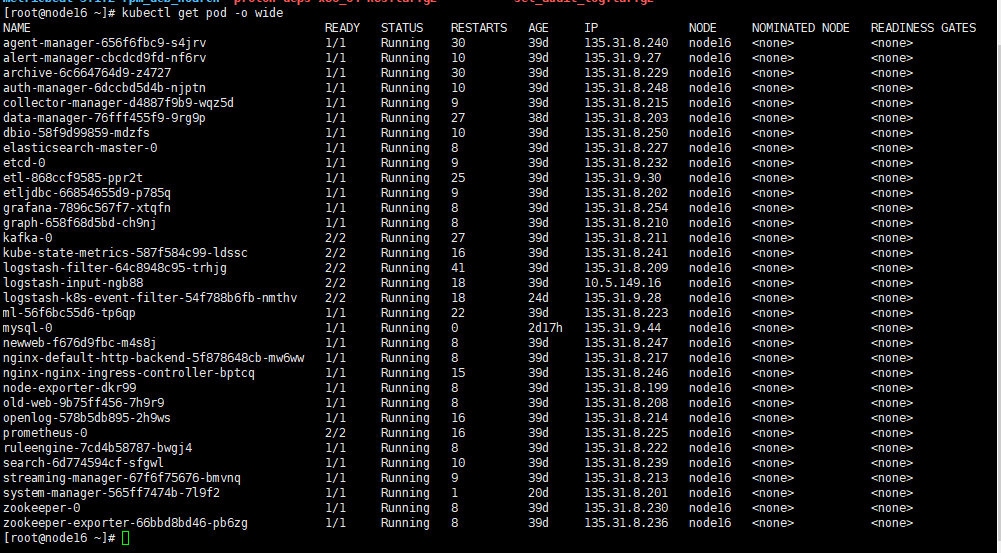Click pod name data-manager-76fff455f9-9rg9p

pos(104,117)
